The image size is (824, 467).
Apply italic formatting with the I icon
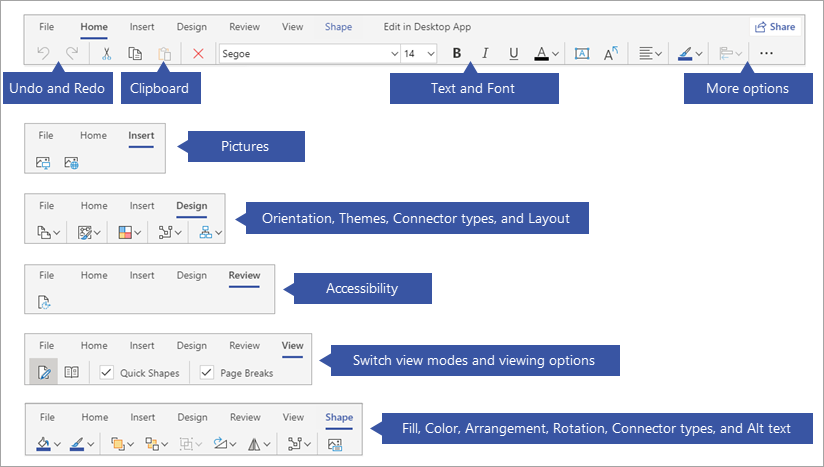485,54
